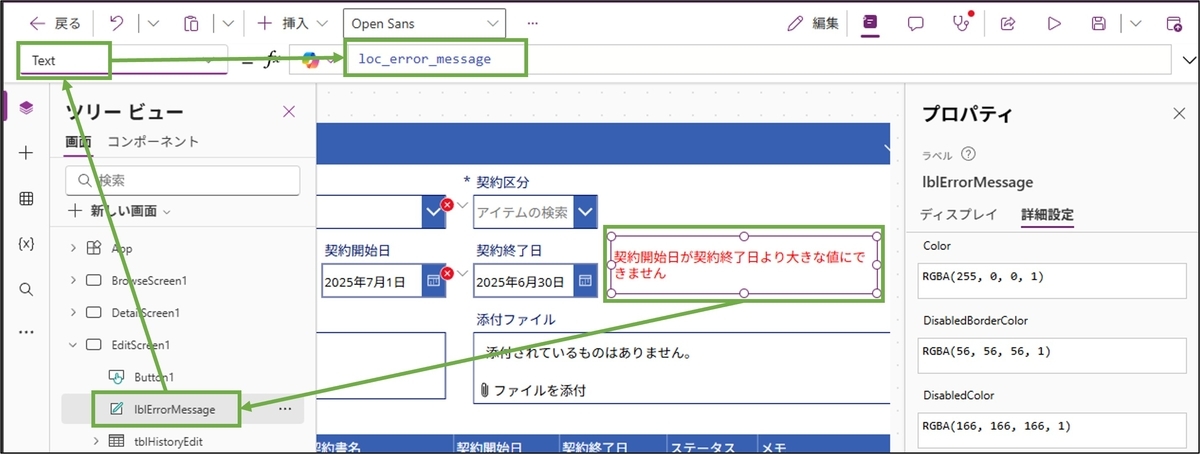Click the undo icon in toolbar

pos(115,22)
